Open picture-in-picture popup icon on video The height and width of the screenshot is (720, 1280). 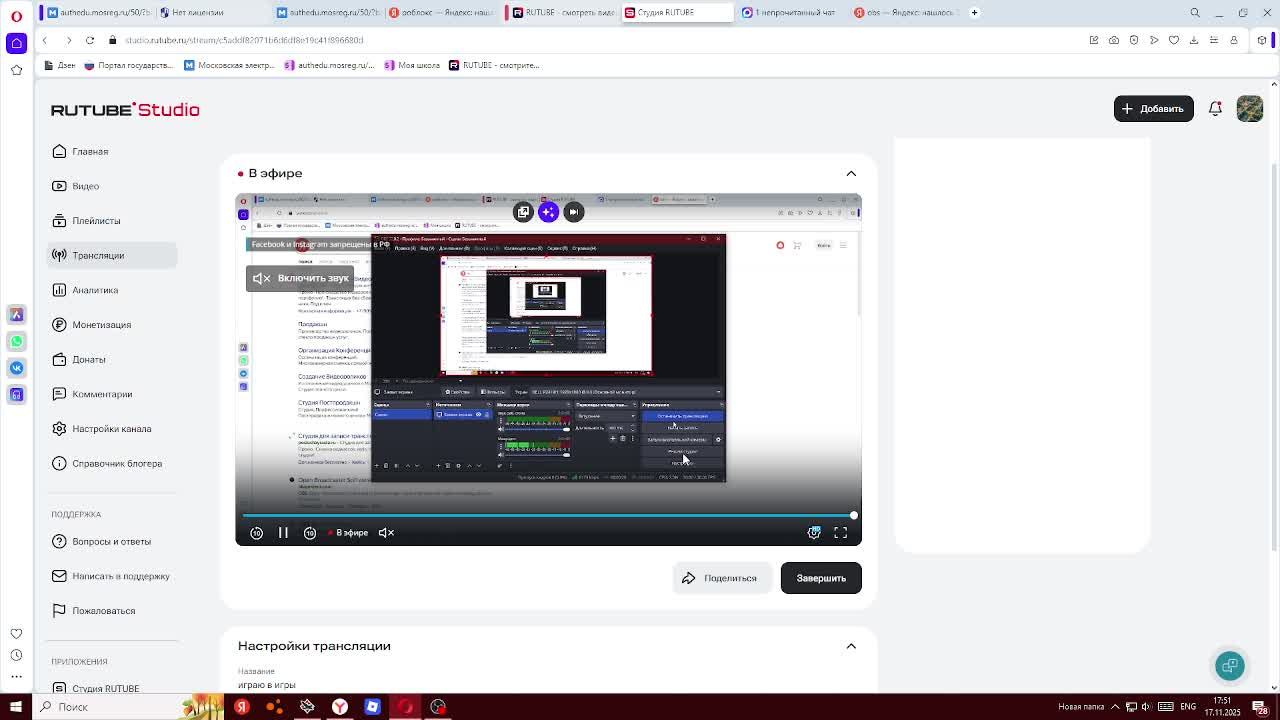click(x=523, y=212)
